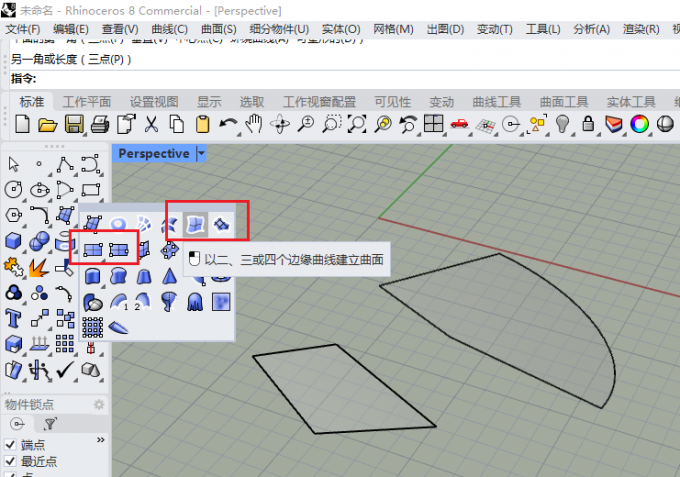Click the checkmark icon in sidebar

(x=65, y=370)
